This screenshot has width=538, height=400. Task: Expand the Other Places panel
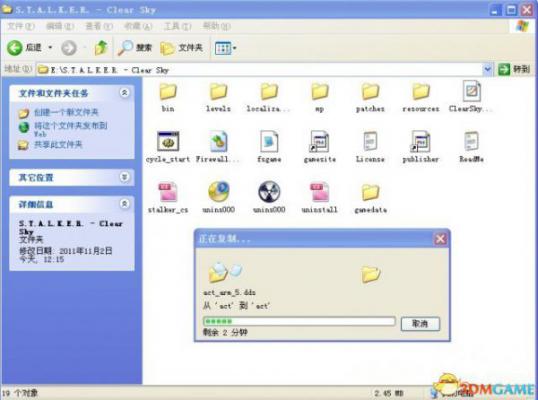[x=124, y=177]
